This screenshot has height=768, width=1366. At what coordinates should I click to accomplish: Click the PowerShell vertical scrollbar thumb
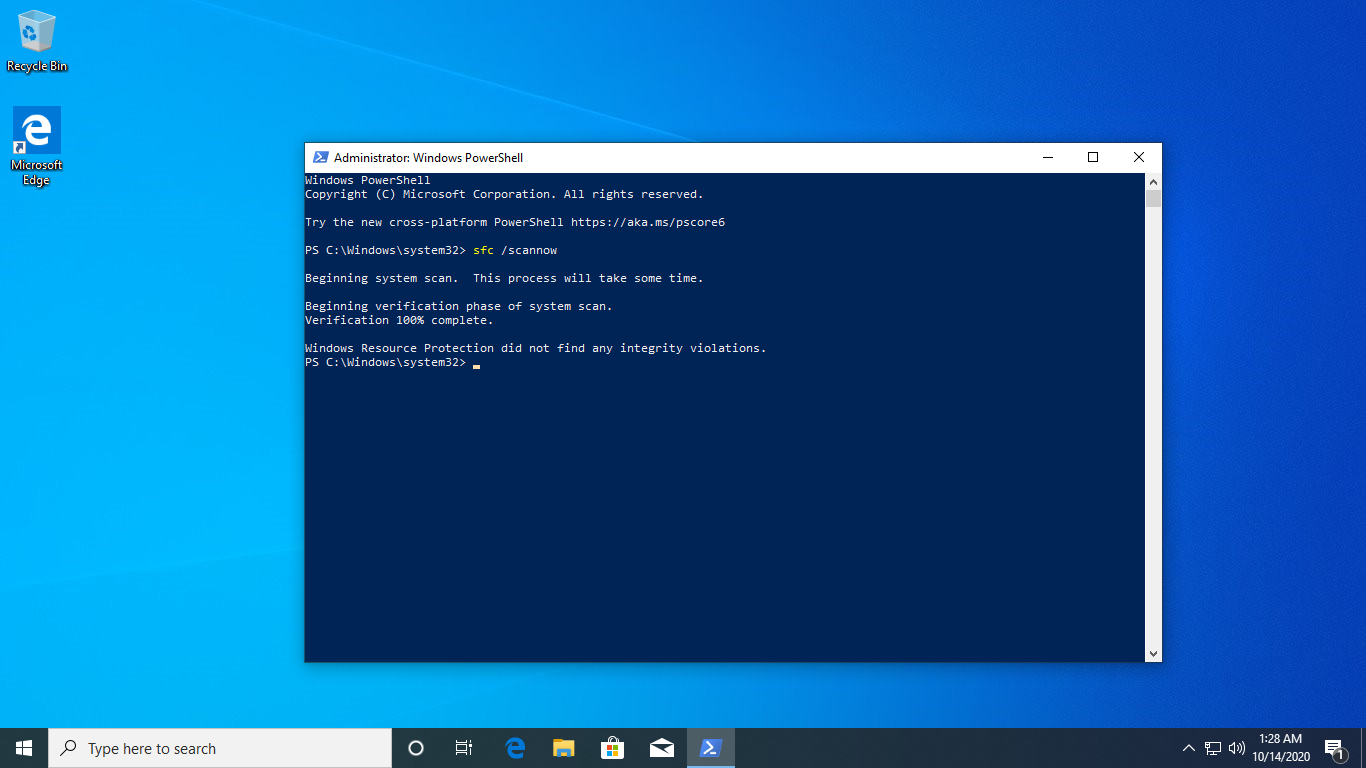pyautogui.click(x=1153, y=199)
